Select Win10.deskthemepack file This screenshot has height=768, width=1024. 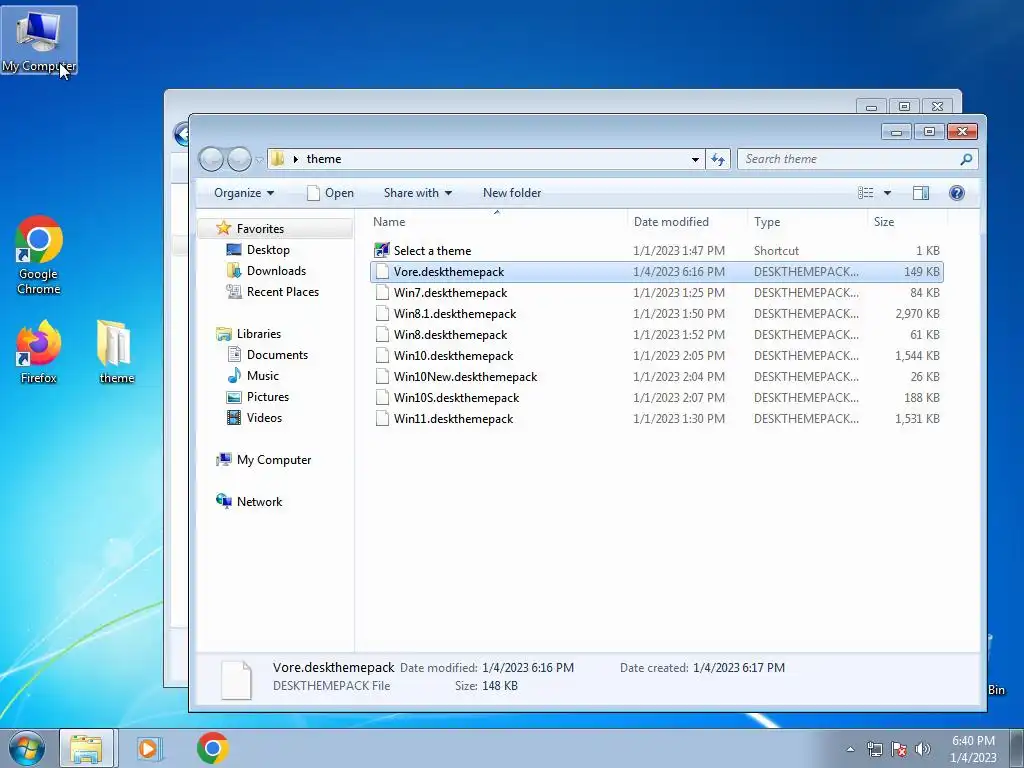point(656,356)
